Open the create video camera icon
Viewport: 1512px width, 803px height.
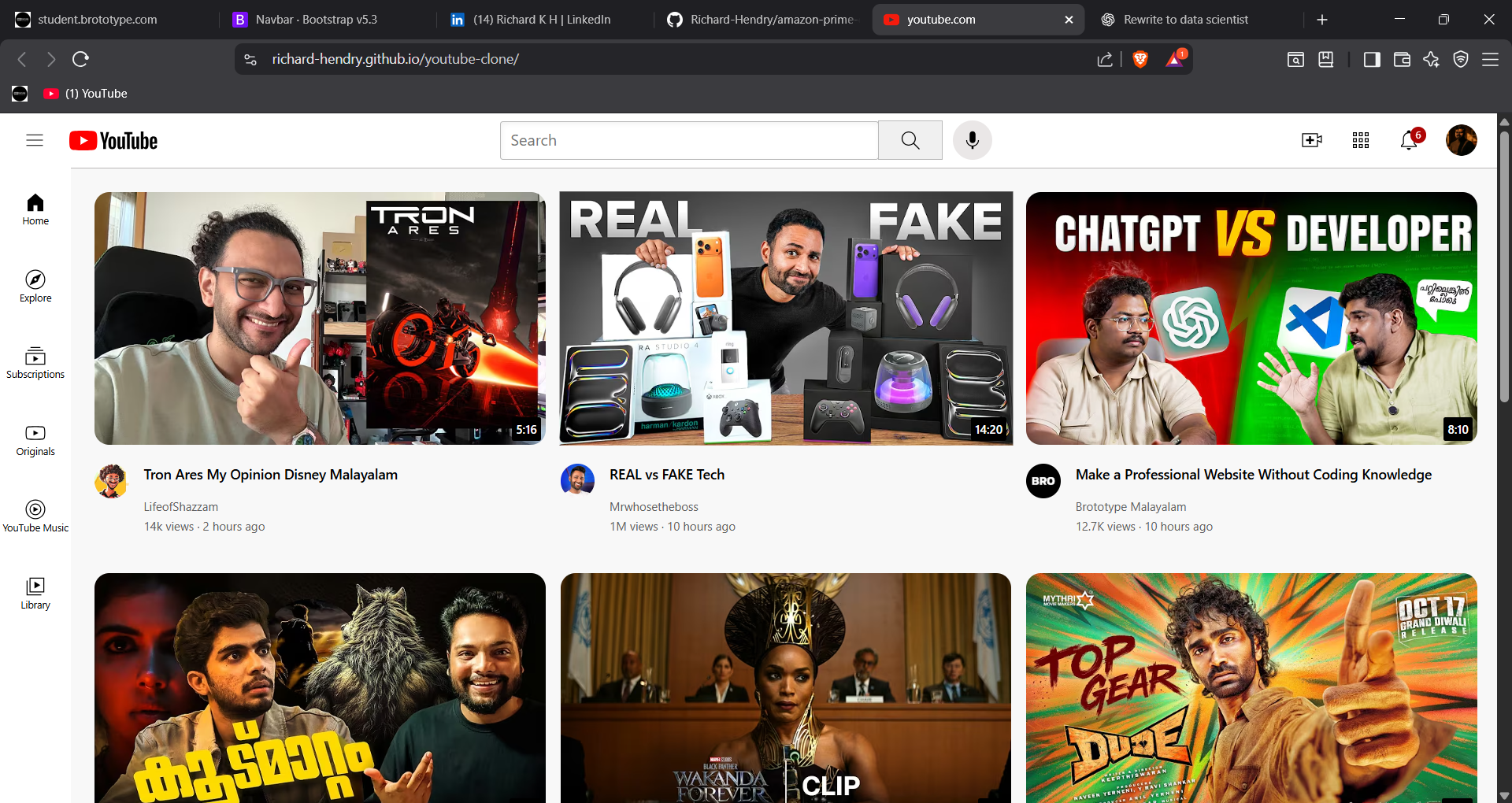1312,140
